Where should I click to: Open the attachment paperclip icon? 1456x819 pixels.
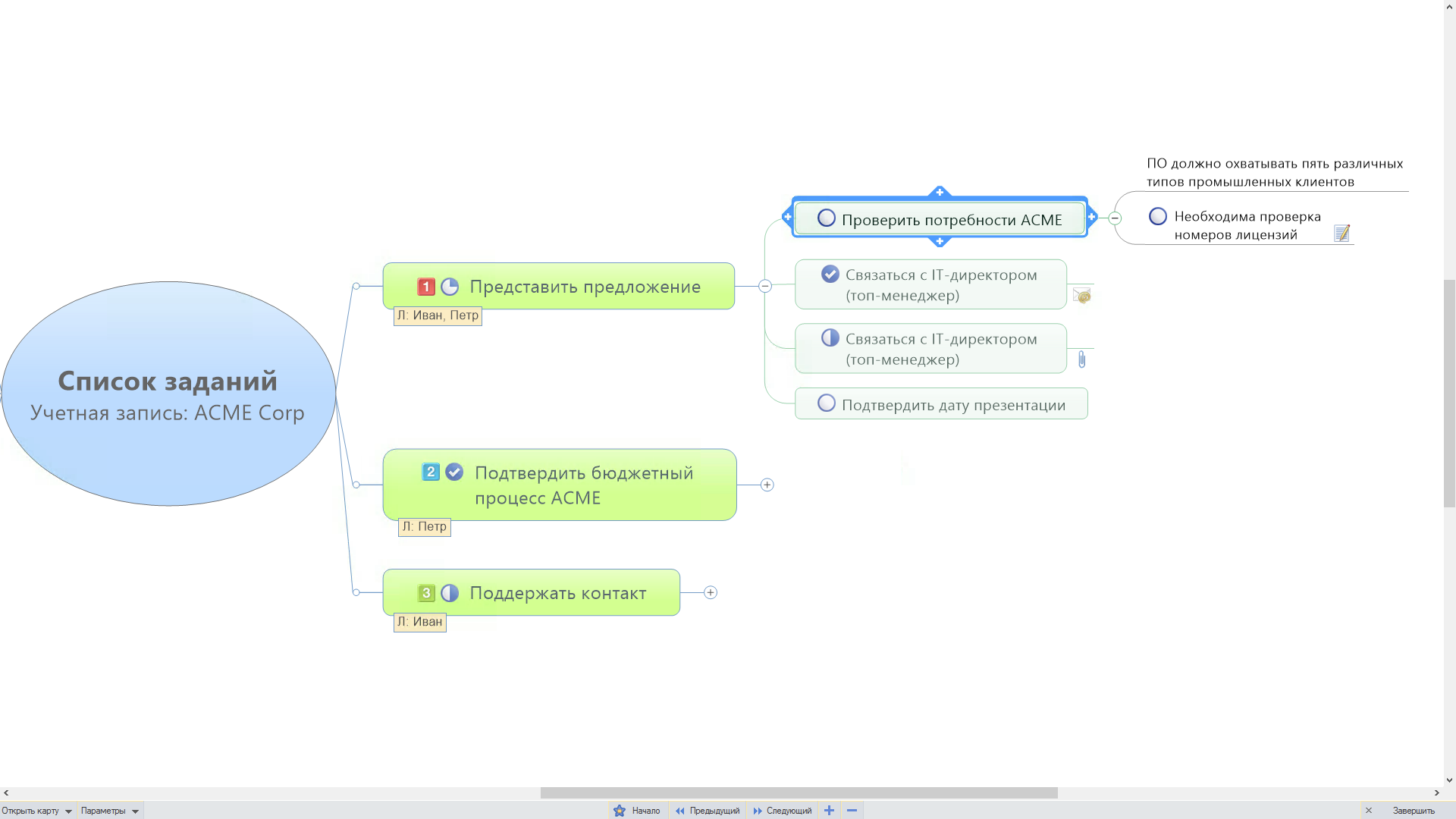(1082, 359)
